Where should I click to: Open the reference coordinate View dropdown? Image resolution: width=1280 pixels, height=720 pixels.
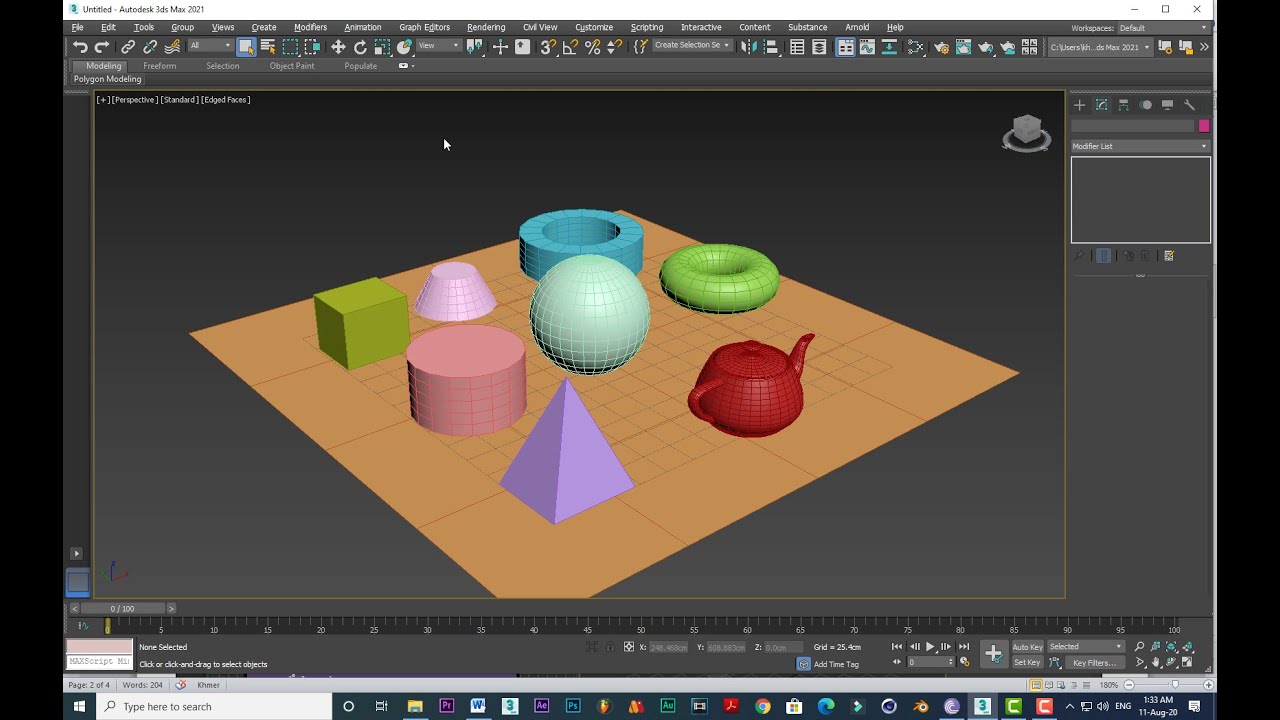439,46
